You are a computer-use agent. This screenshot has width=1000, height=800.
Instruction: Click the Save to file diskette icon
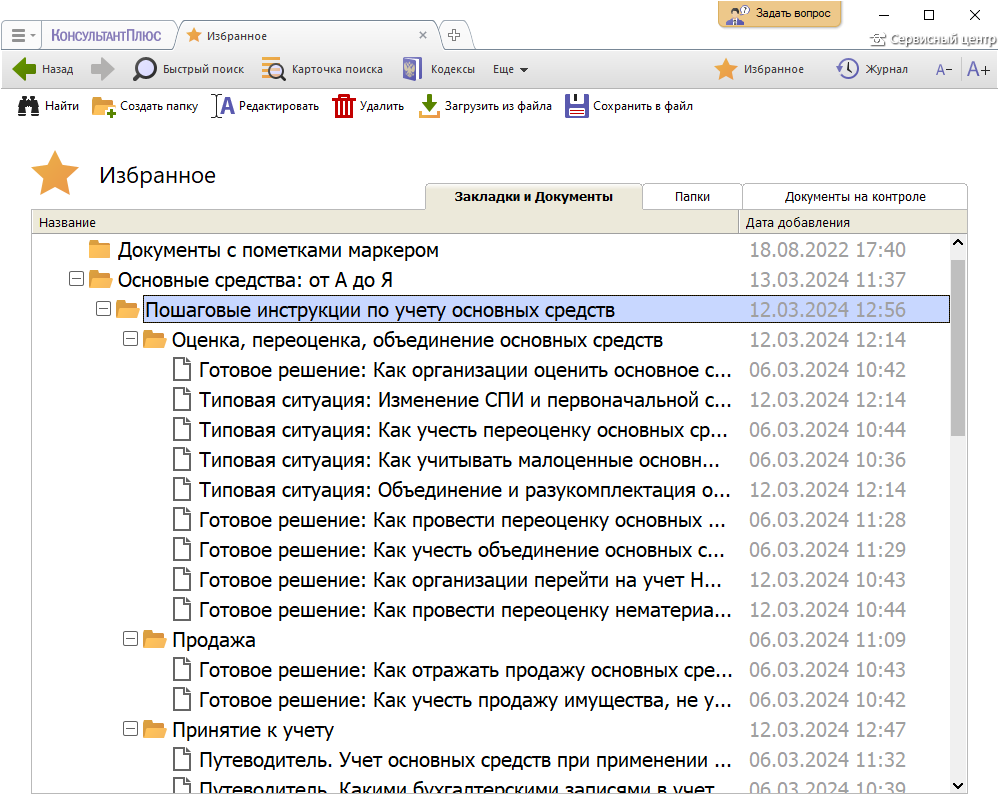tap(577, 106)
